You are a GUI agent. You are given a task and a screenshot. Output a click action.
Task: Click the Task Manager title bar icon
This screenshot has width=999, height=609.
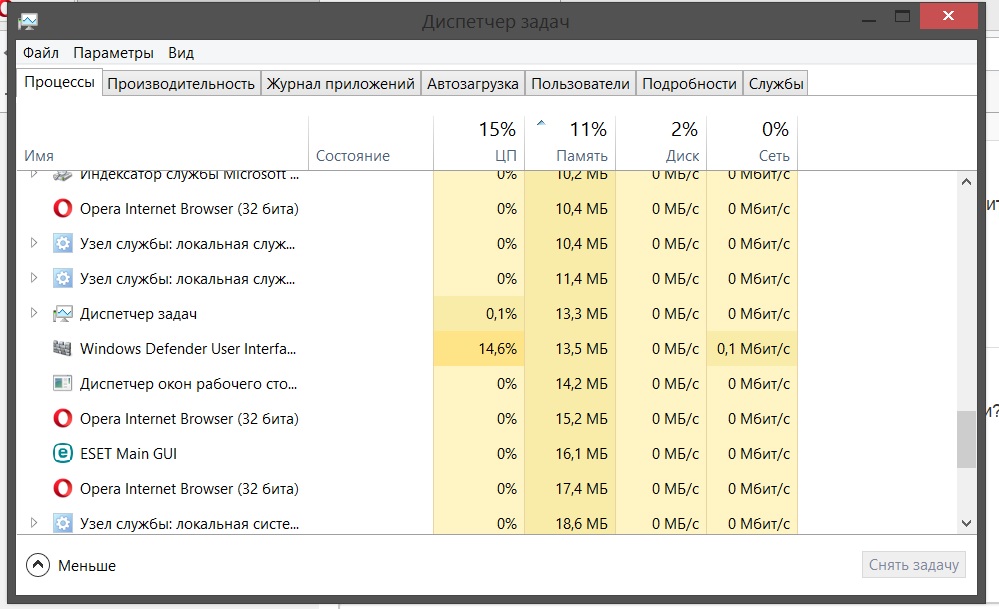(x=28, y=21)
